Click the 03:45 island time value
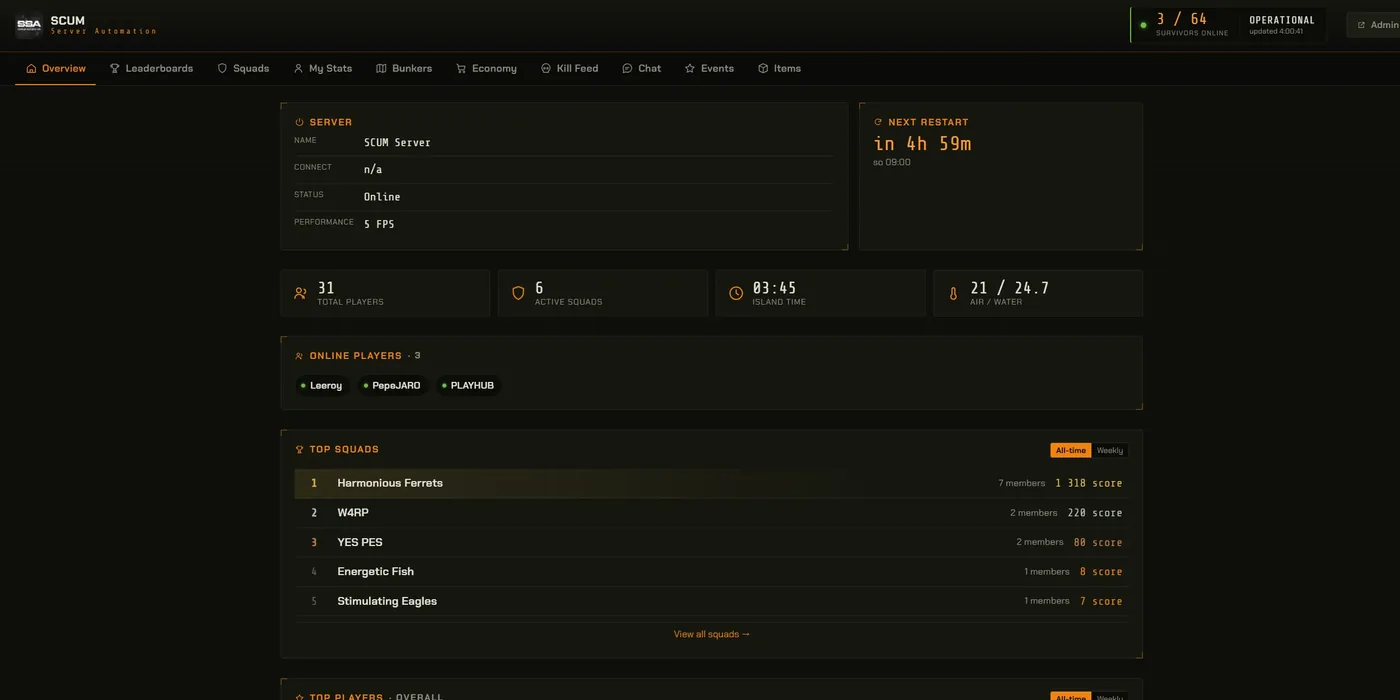 774,288
